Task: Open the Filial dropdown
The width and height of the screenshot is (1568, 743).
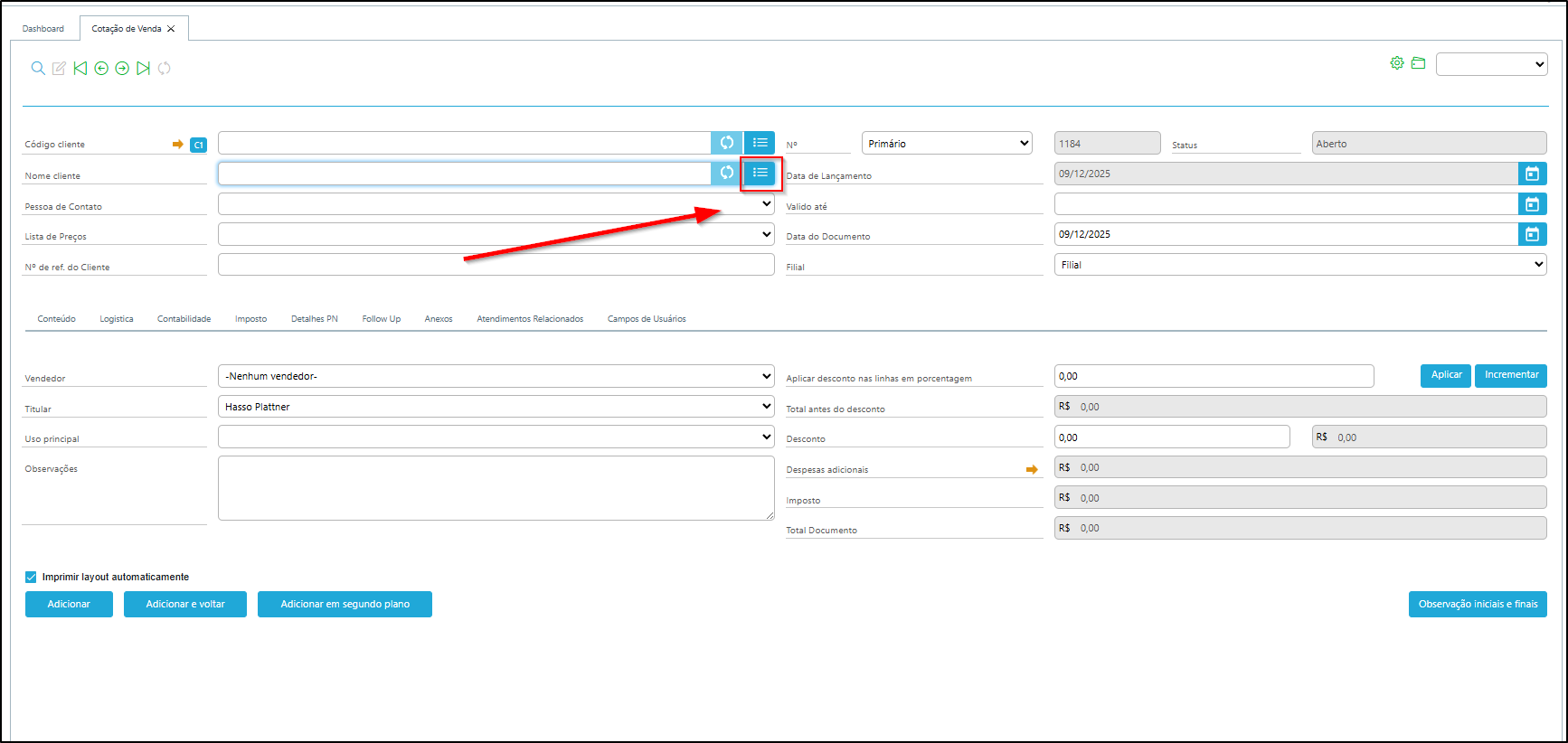Action: (1299, 265)
